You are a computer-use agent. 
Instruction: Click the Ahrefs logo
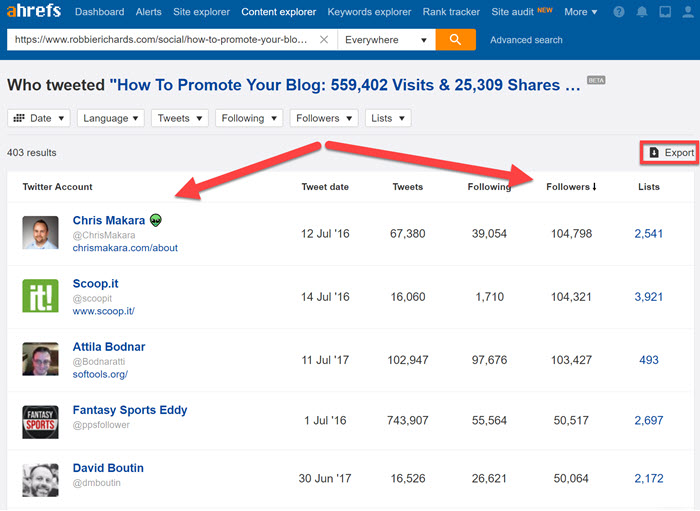click(x=32, y=12)
